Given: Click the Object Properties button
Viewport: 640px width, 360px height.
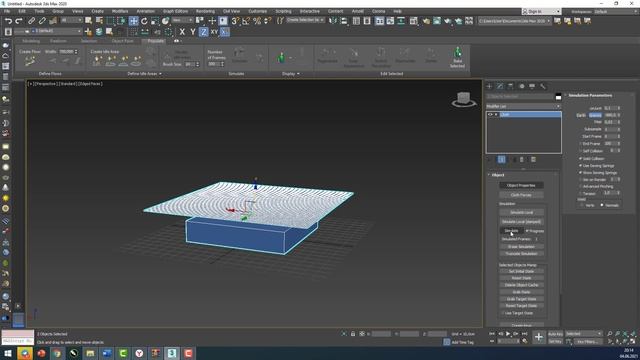Looking at the screenshot, I should point(521,185).
